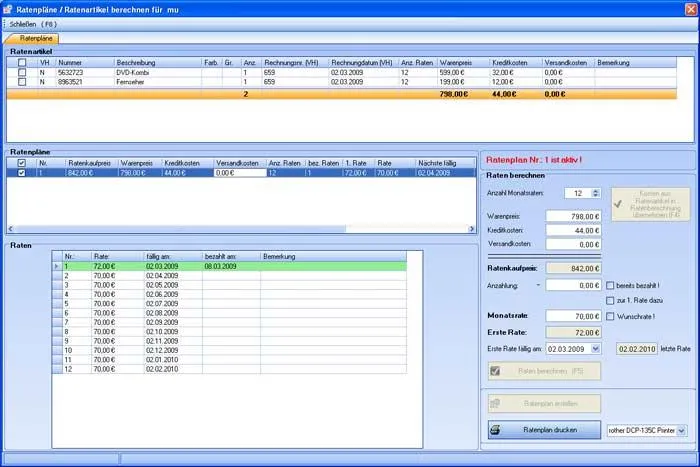The height and width of the screenshot is (467, 700).
Task: Click the printer icon on Ratenplan drucken
Action: click(495, 430)
